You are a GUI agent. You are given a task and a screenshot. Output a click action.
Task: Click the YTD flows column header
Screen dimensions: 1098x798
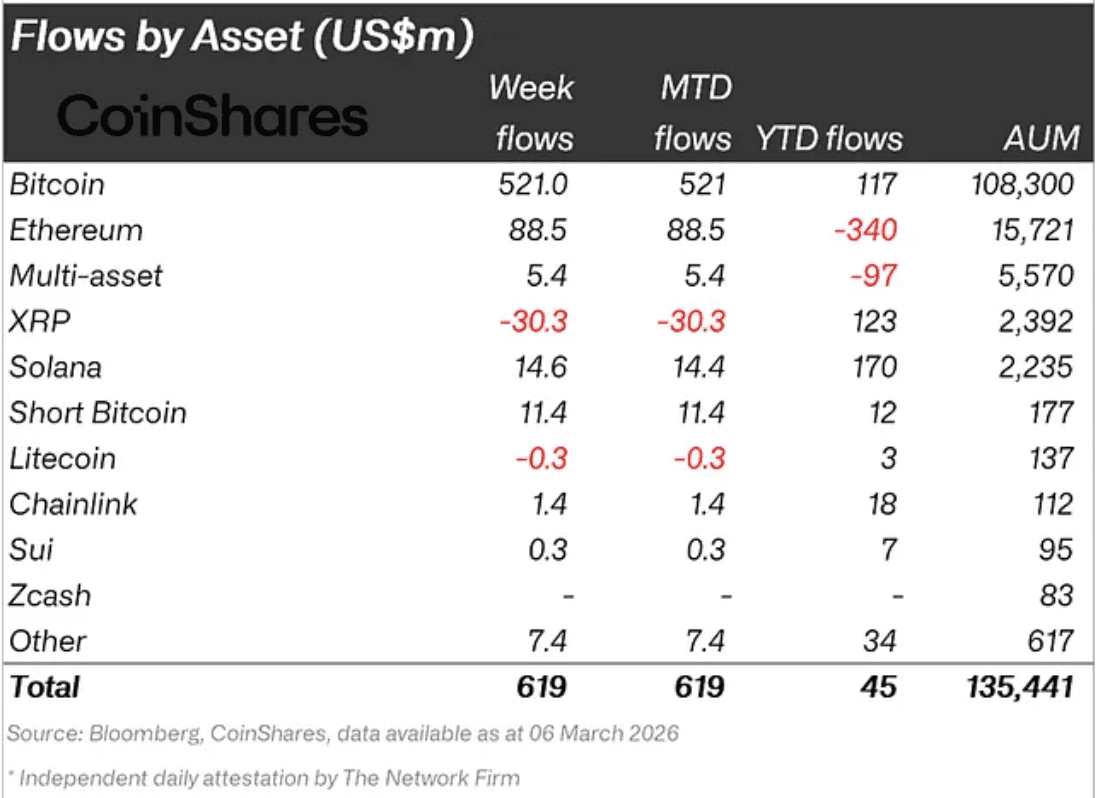click(x=829, y=138)
